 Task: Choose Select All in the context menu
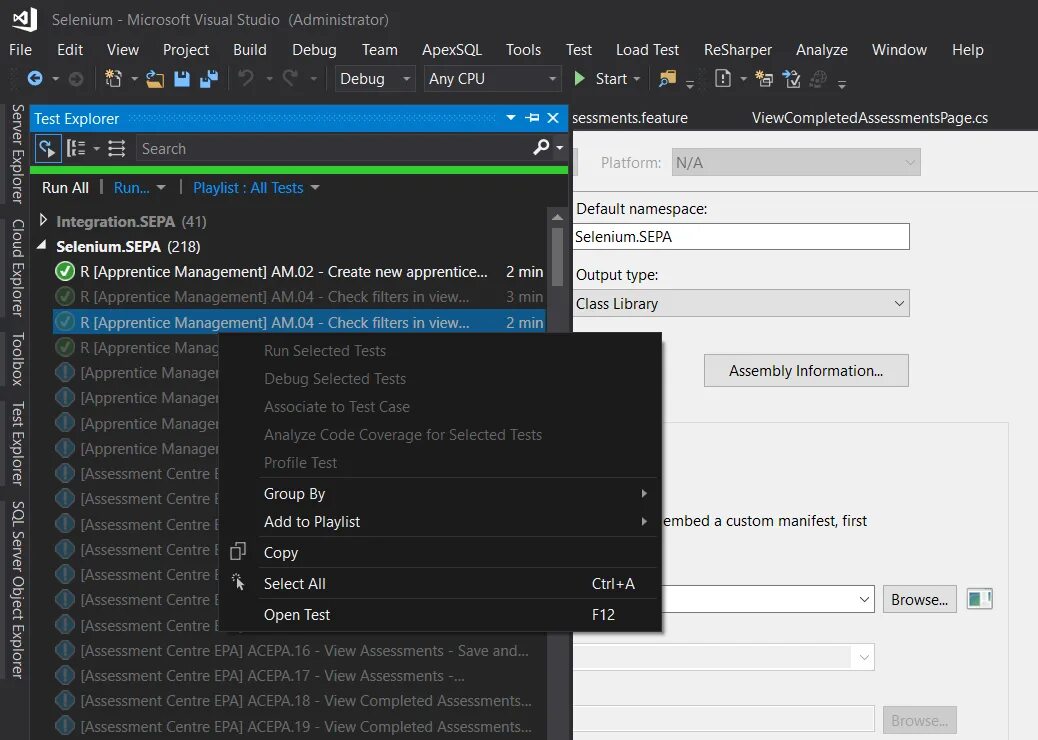440,583
